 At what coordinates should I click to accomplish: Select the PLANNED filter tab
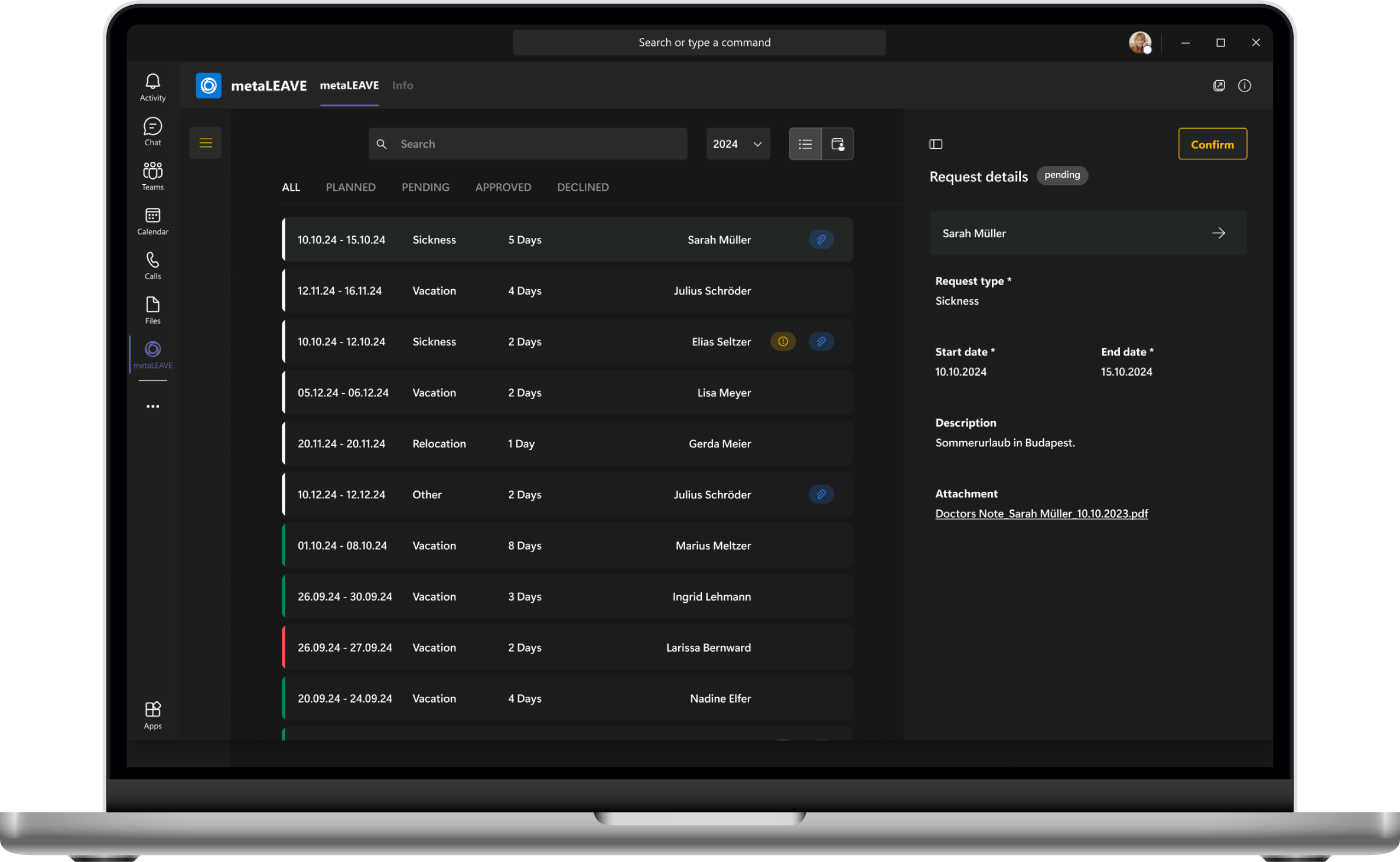350,187
